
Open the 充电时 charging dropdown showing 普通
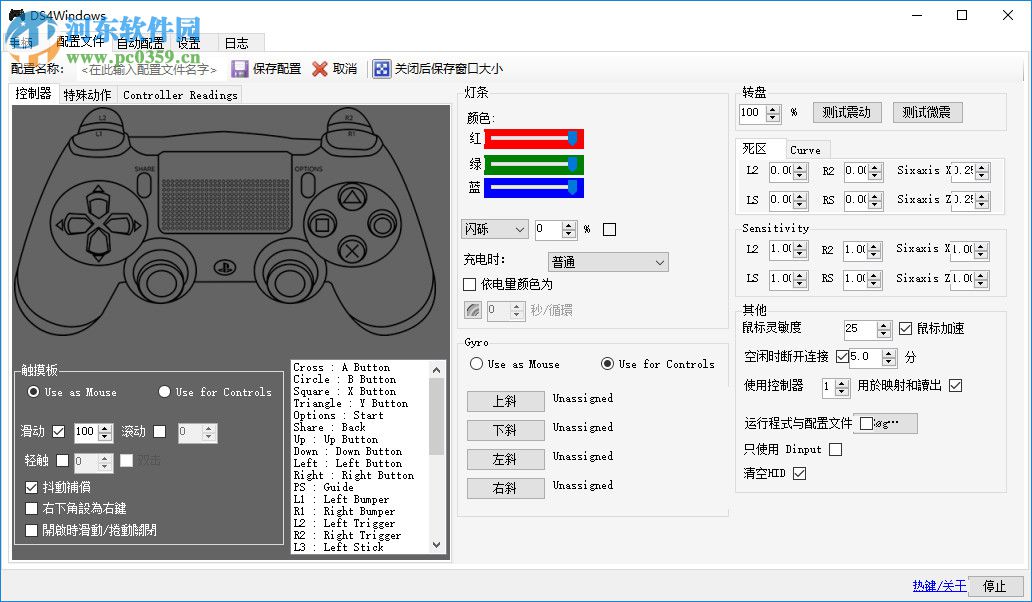coord(606,261)
